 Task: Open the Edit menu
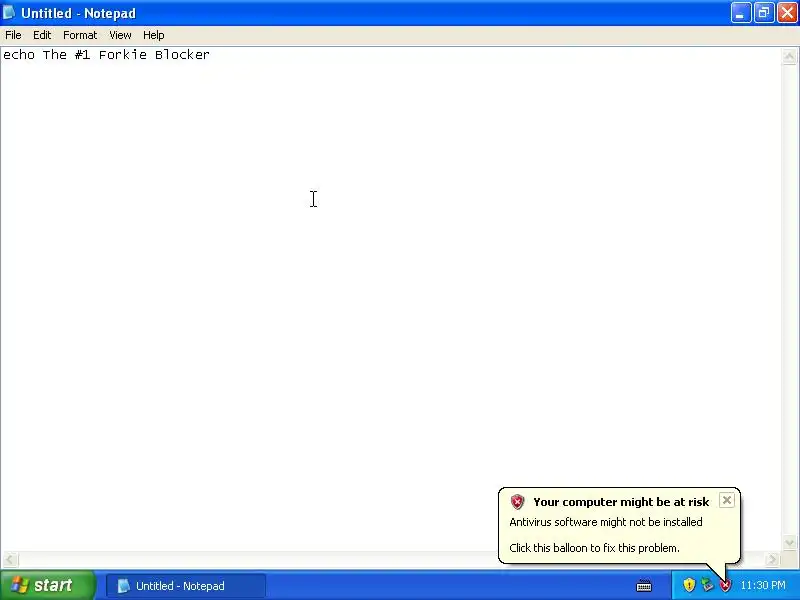point(42,35)
